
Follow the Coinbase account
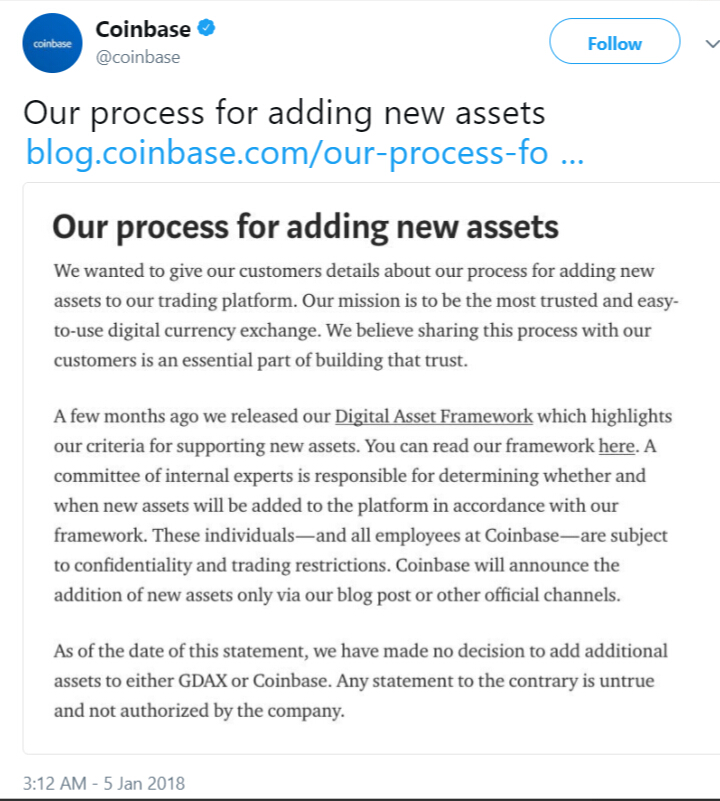pos(614,43)
